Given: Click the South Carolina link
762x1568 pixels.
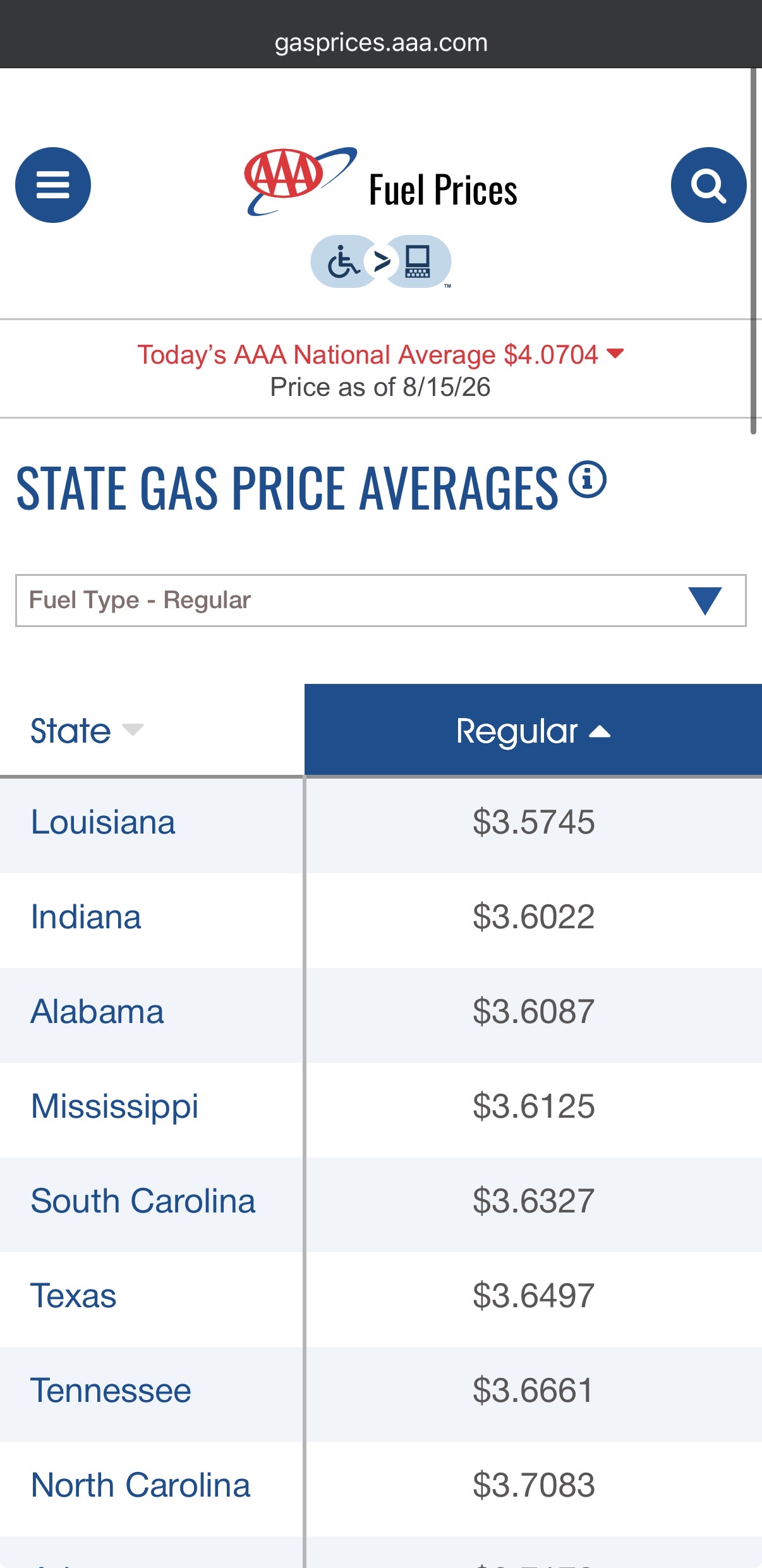Looking at the screenshot, I should pos(143,1201).
